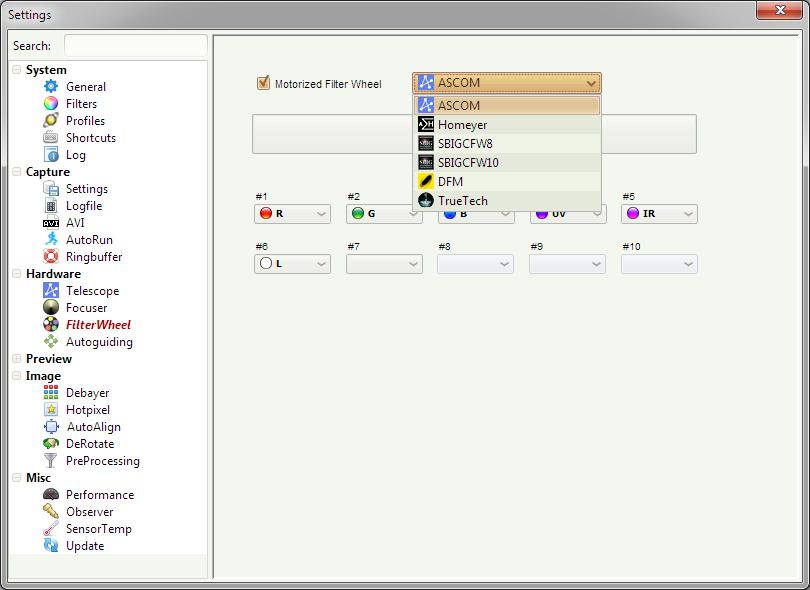810x590 pixels.
Task: Open the Autoguiding settings page
Action: pyautogui.click(x=99, y=341)
